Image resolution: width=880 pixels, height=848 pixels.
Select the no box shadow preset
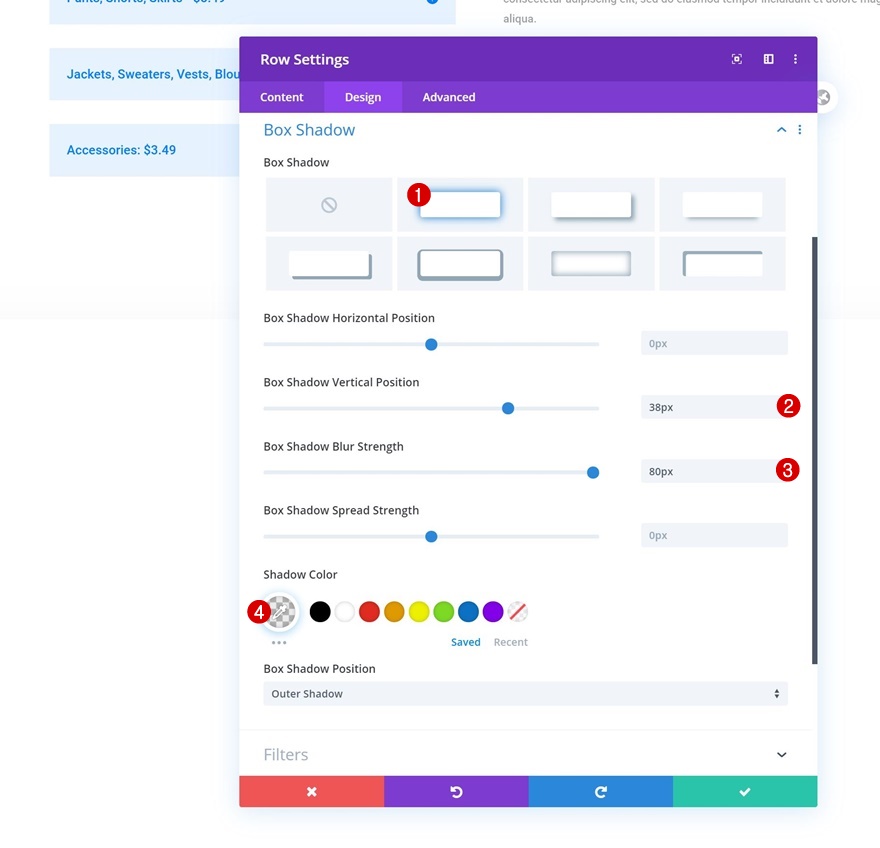(x=329, y=205)
